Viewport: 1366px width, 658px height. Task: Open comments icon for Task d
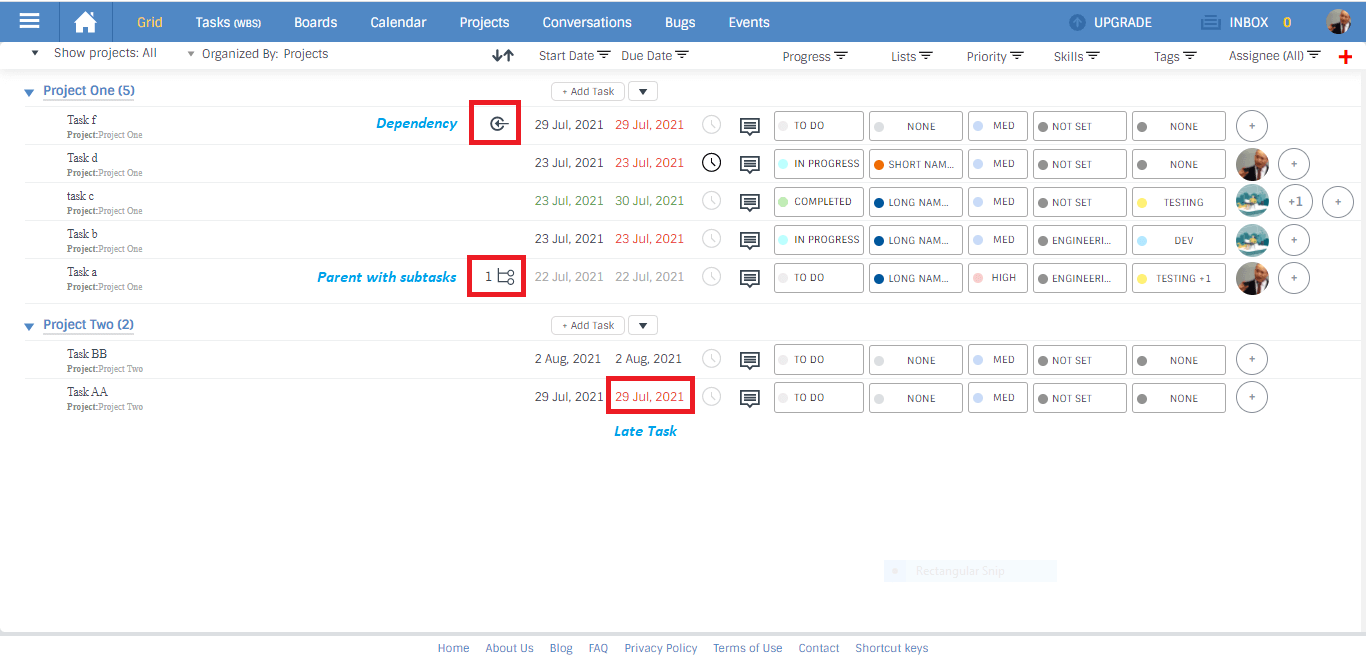pyautogui.click(x=749, y=165)
